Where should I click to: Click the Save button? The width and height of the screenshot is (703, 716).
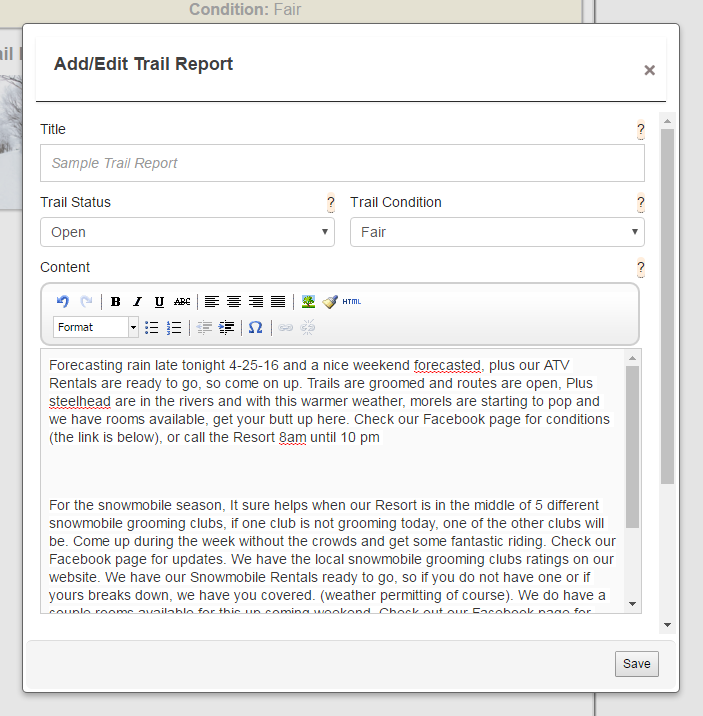pos(636,664)
